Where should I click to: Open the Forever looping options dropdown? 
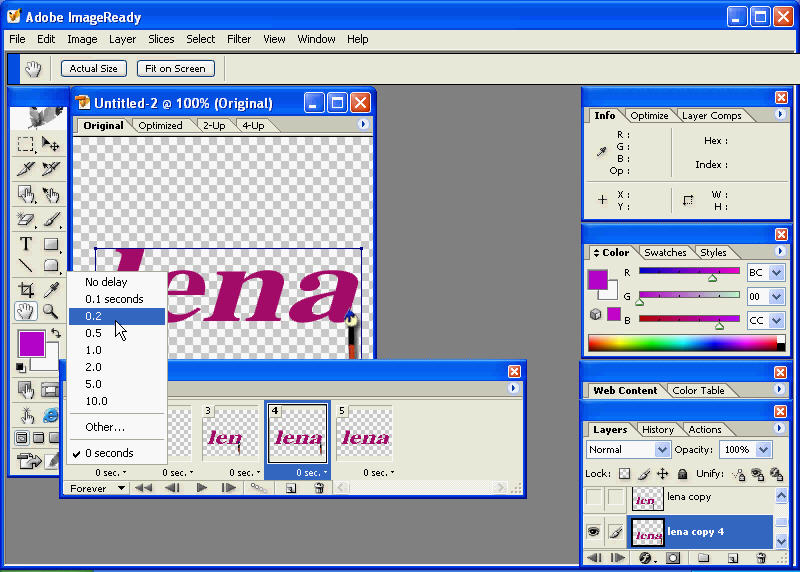tap(98, 488)
